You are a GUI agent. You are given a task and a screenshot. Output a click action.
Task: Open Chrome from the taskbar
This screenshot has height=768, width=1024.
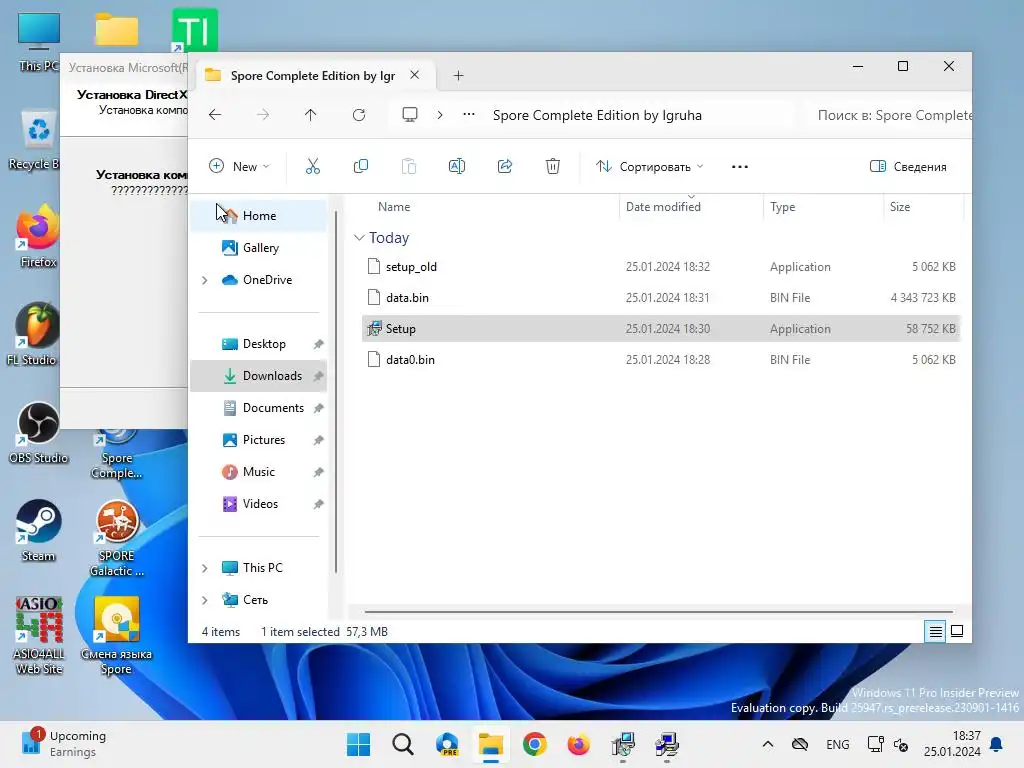tap(534, 744)
